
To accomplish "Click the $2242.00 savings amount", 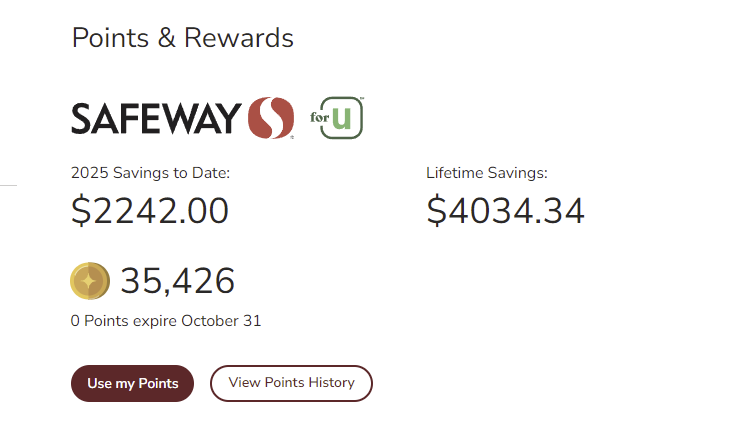I will click(x=150, y=211).
